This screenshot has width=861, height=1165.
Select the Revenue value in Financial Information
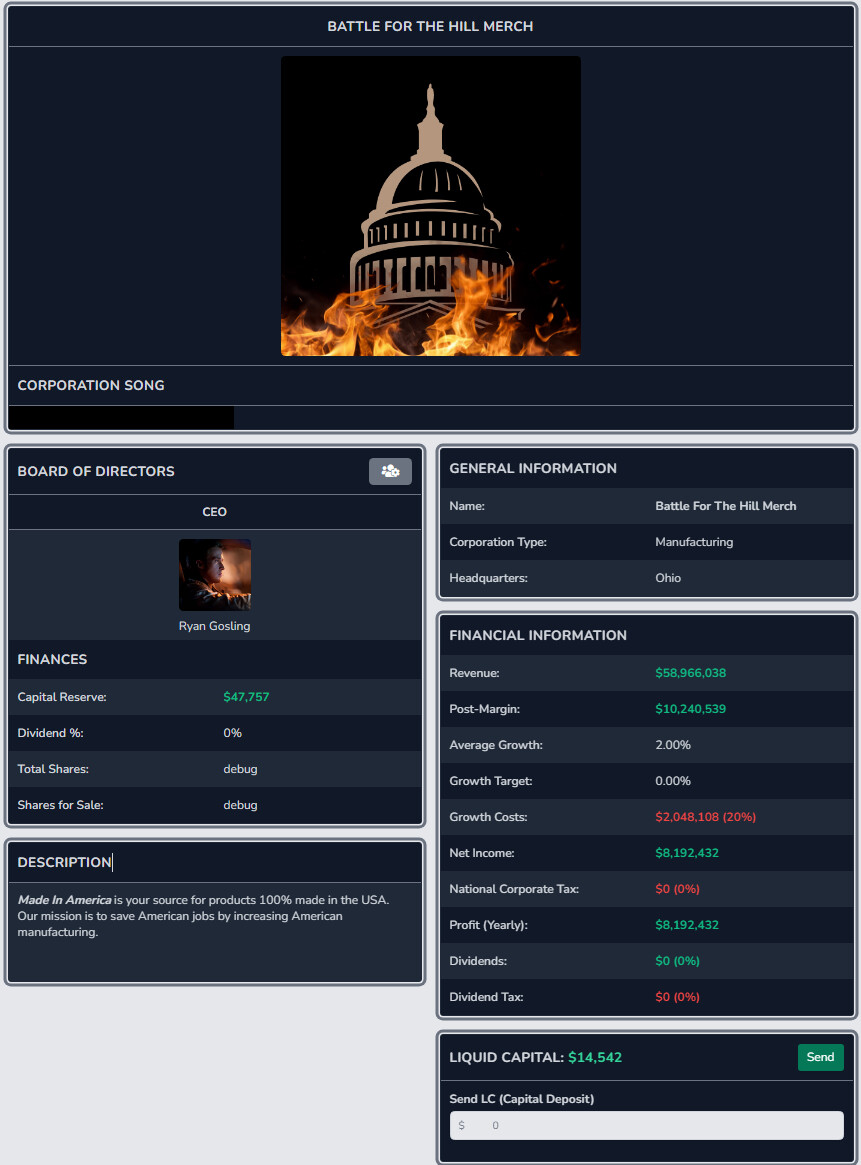pyautogui.click(x=690, y=673)
